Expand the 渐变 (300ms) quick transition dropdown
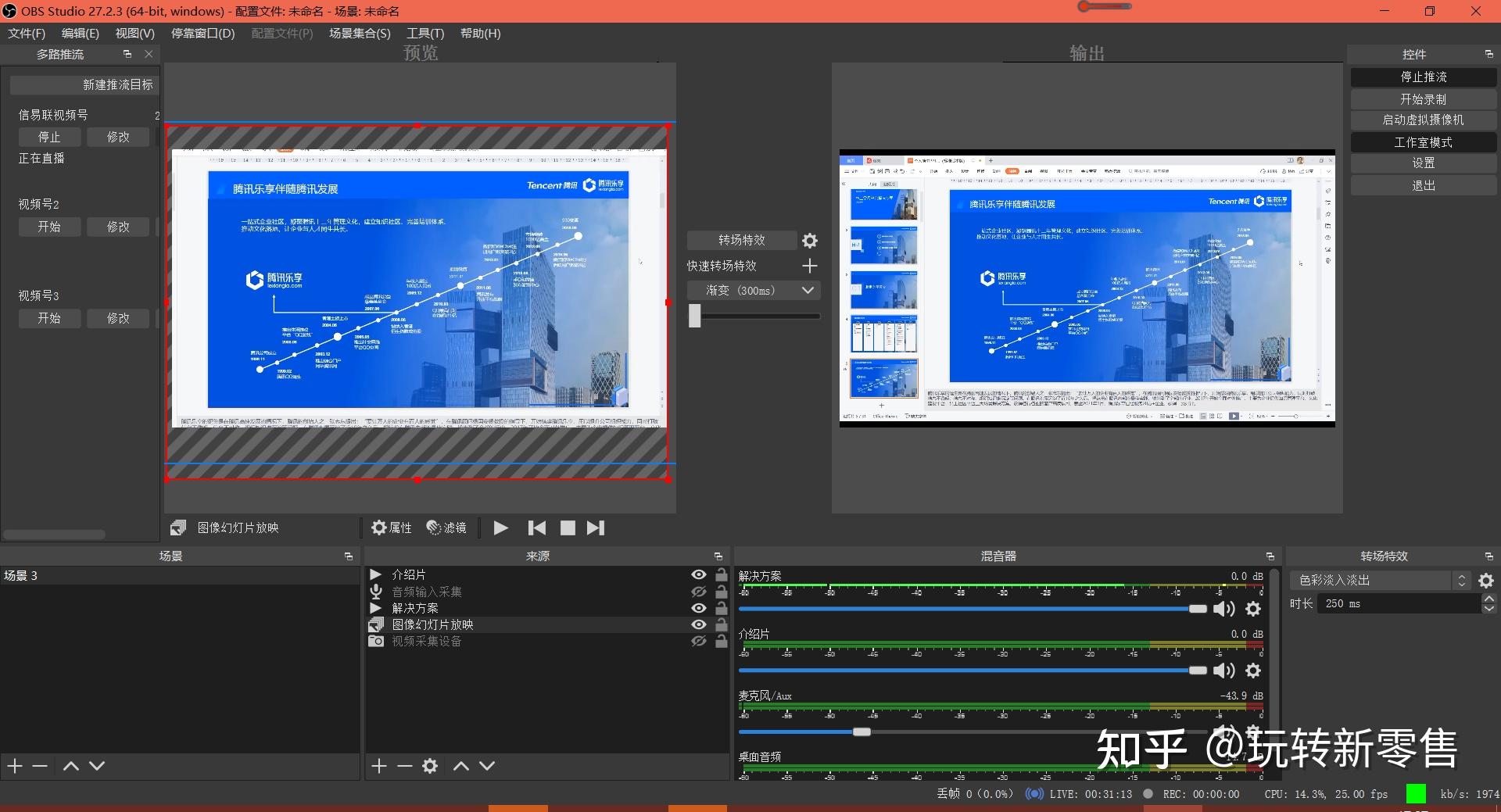This screenshot has width=1501, height=812. coord(754,290)
